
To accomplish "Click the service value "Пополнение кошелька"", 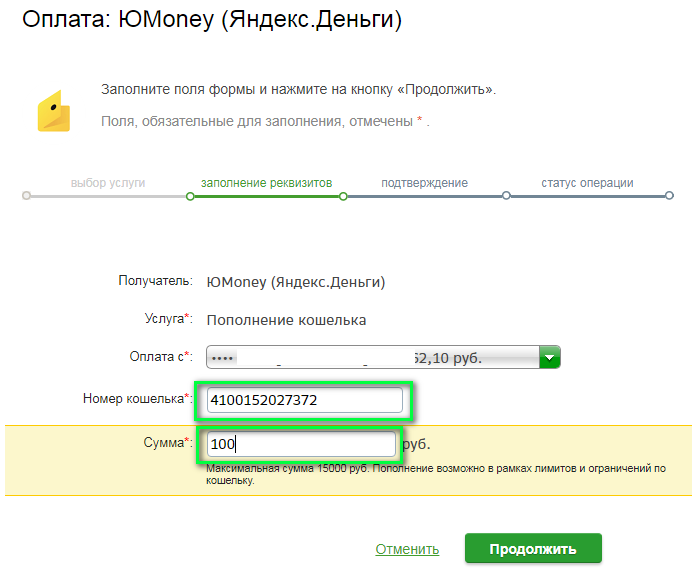I will [286, 320].
